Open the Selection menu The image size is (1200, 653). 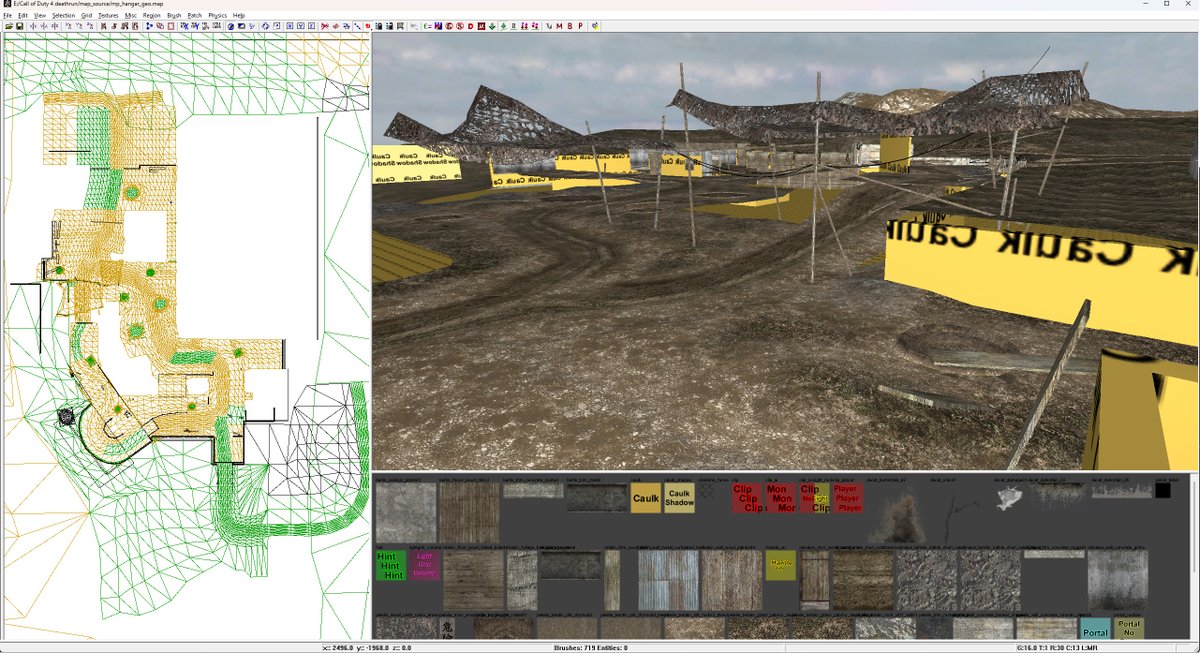pos(63,16)
